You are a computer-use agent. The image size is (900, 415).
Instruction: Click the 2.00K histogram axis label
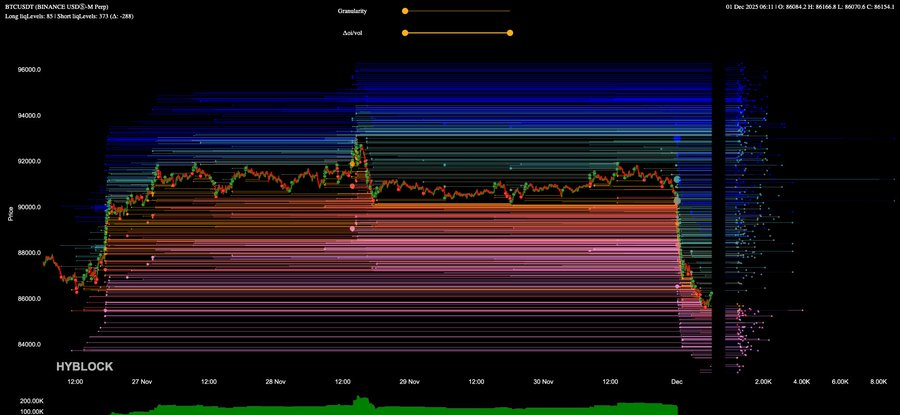coord(763,381)
